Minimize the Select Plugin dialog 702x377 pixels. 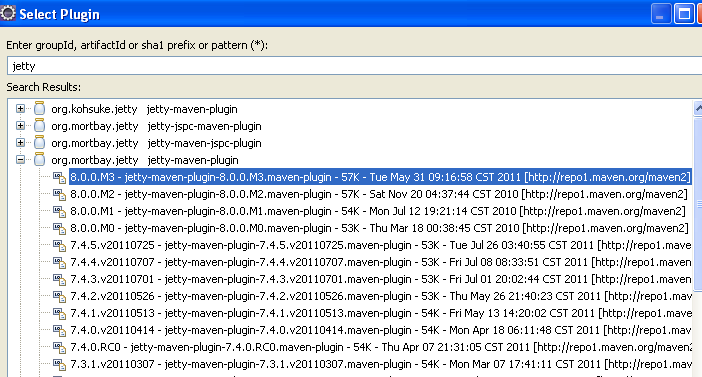pos(661,13)
